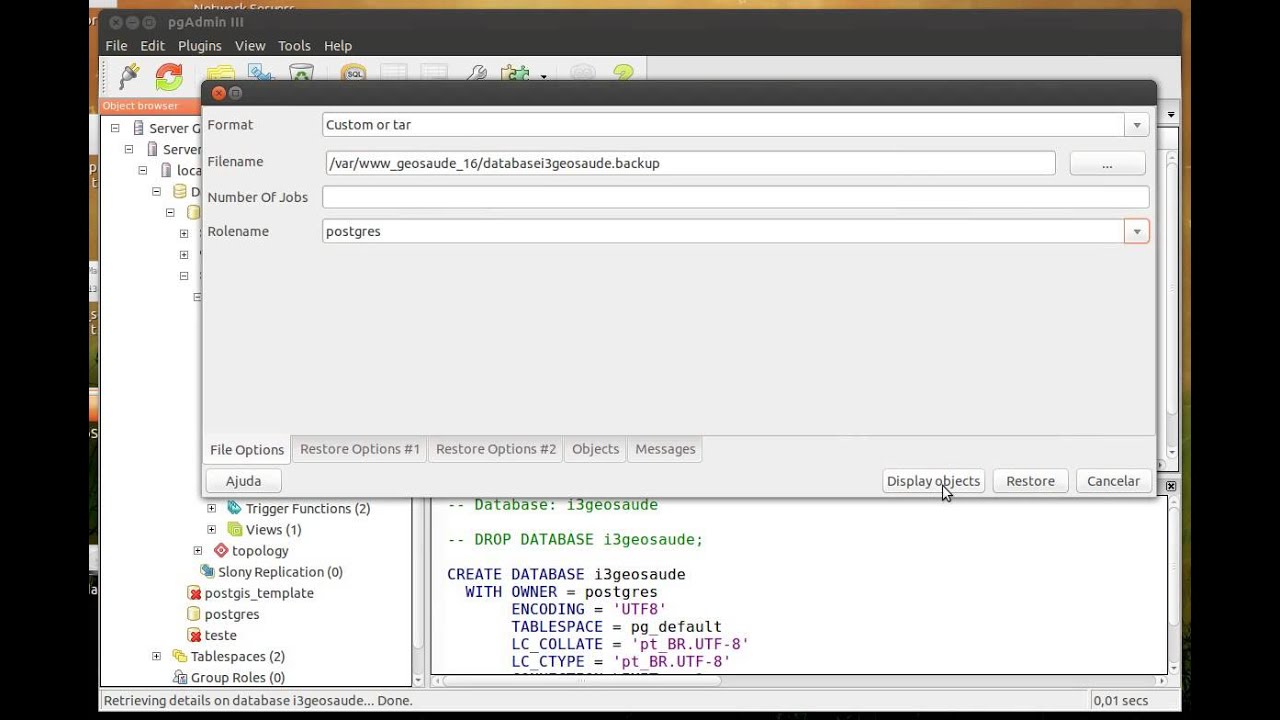
Task: Click the '0,01 secs' status bar entry
Action: [1120, 701]
